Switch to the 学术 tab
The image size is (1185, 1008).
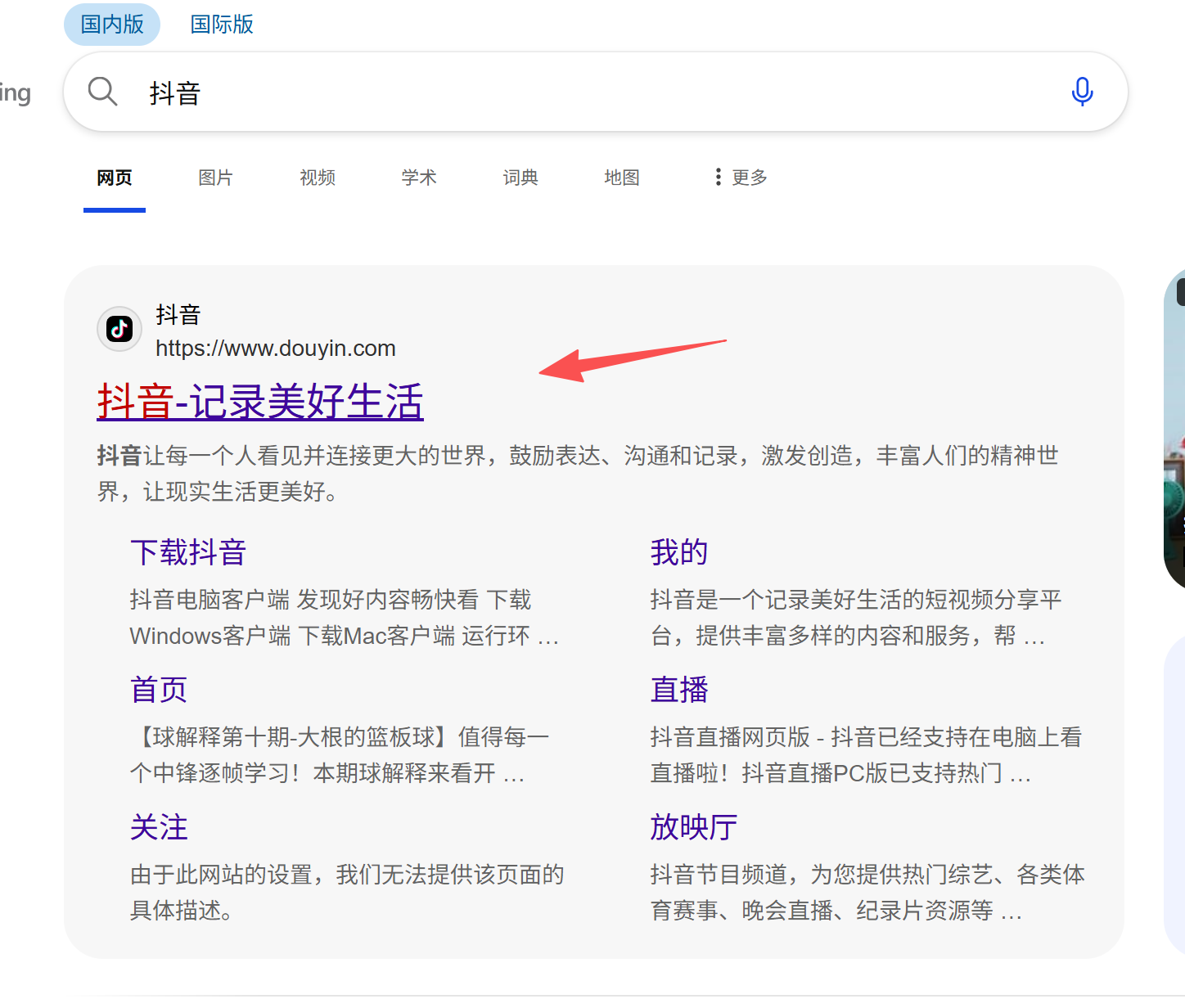pos(419,178)
